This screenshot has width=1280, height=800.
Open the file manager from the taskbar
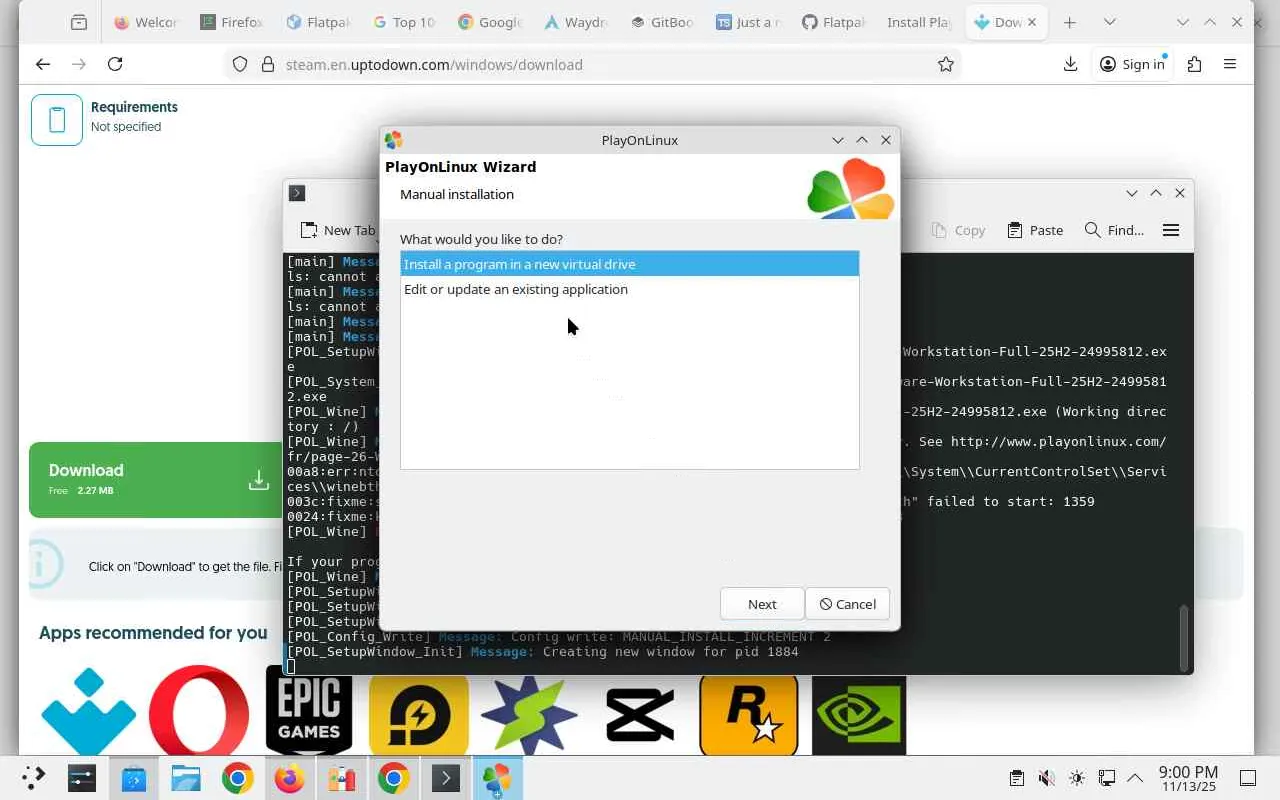pos(186,778)
